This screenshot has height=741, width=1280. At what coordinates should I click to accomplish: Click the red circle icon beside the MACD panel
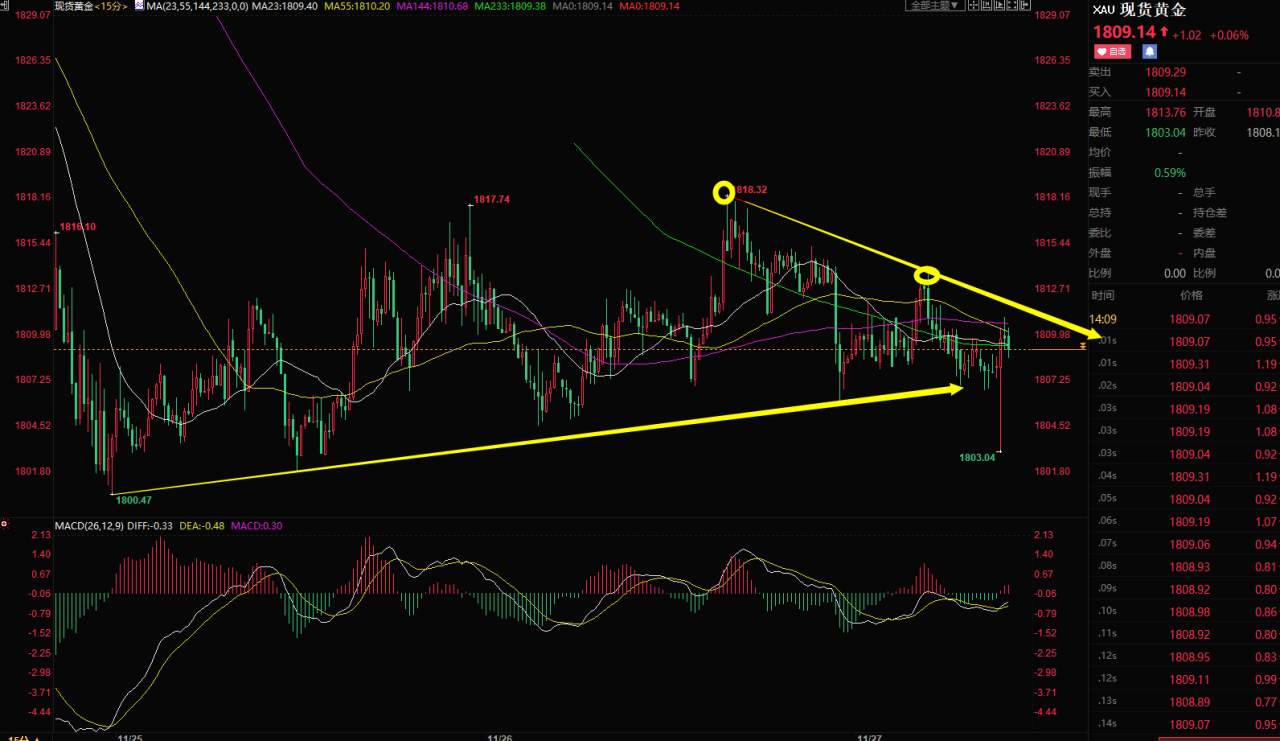coord(6,524)
